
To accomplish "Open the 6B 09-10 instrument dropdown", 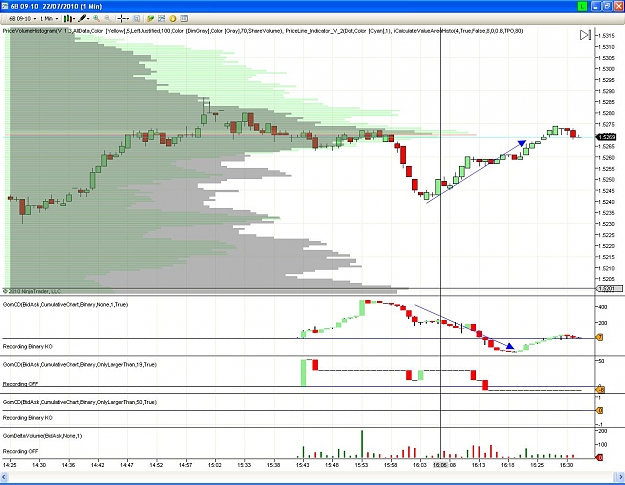I will (x=22, y=19).
